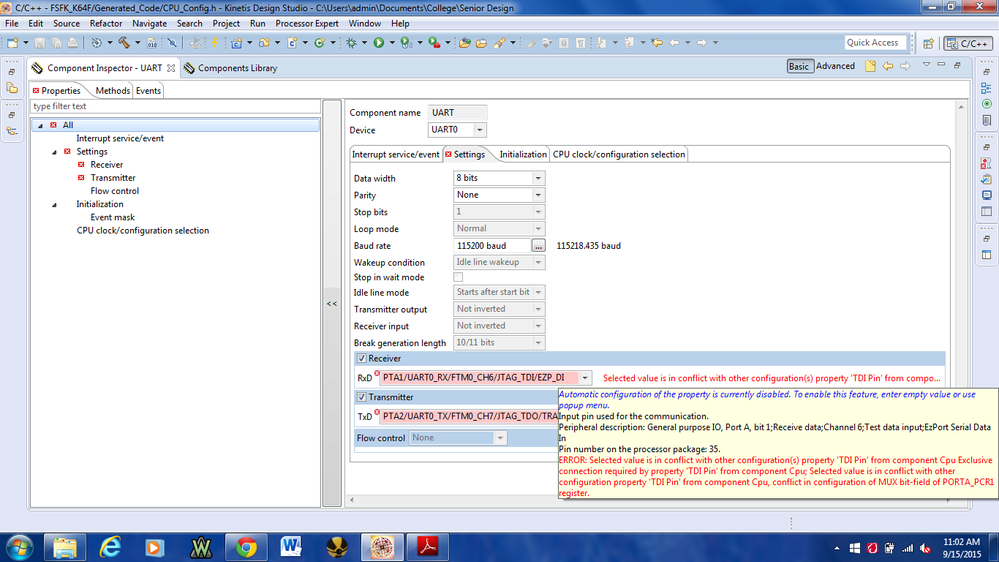Open Microsoft Word from the taskbar

291,547
